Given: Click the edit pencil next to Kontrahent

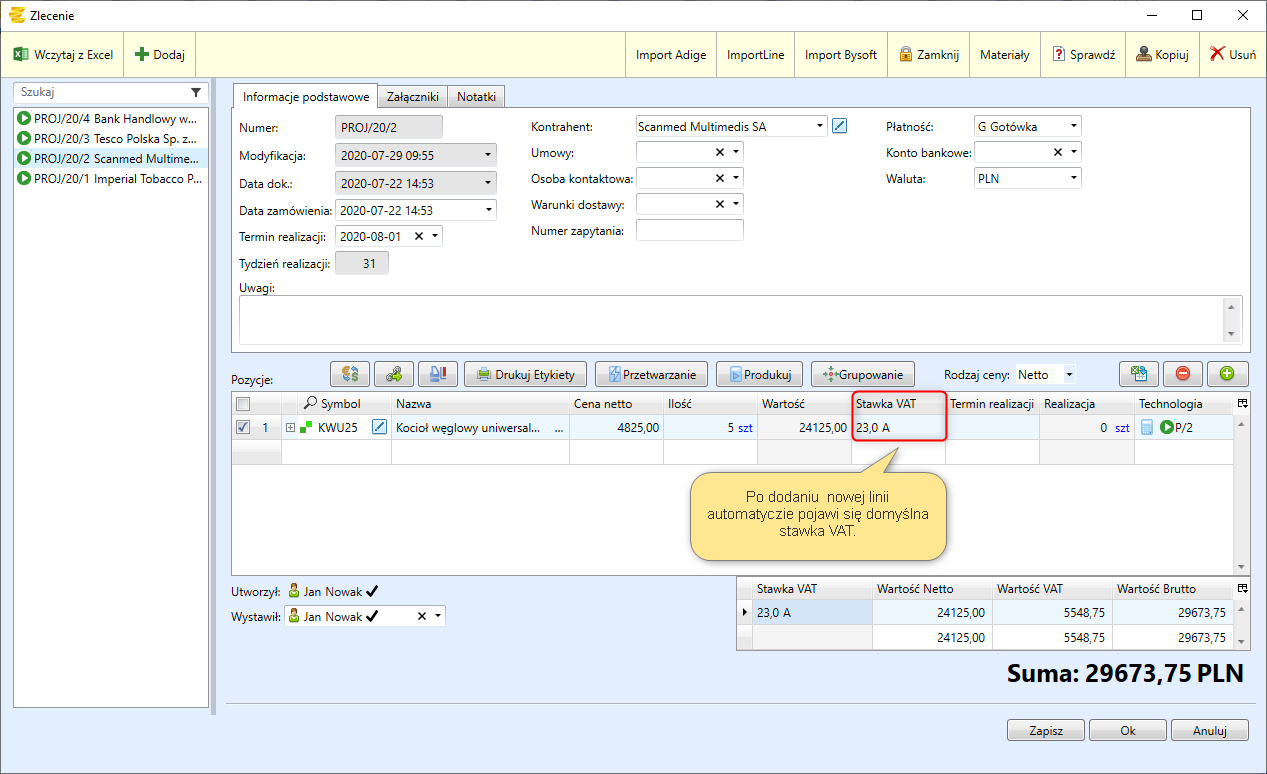Looking at the screenshot, I should (x=840, y=126).
